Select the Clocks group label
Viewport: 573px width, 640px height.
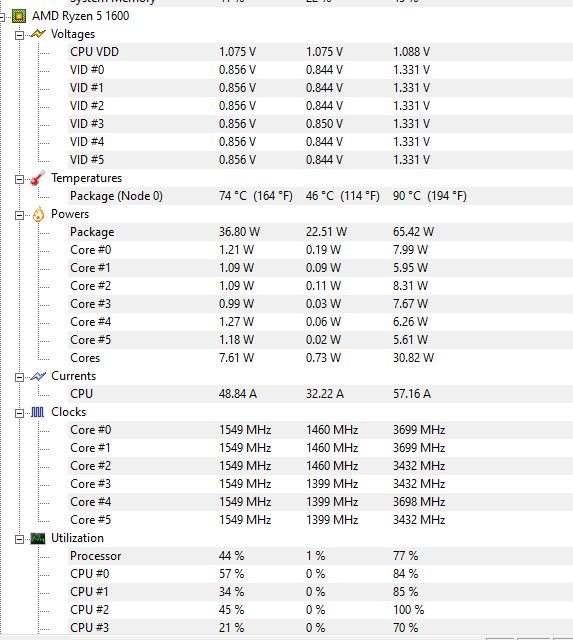[69, 412]
